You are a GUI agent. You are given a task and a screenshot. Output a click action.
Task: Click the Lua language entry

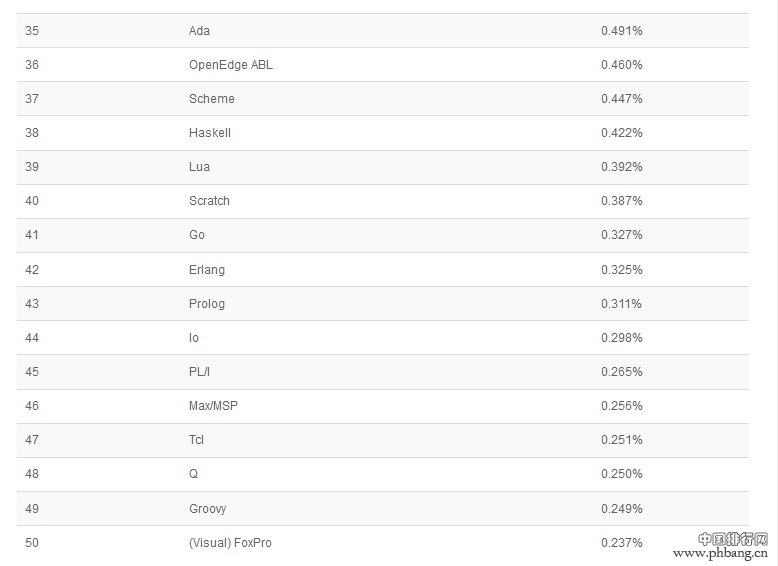click(199, 167)
